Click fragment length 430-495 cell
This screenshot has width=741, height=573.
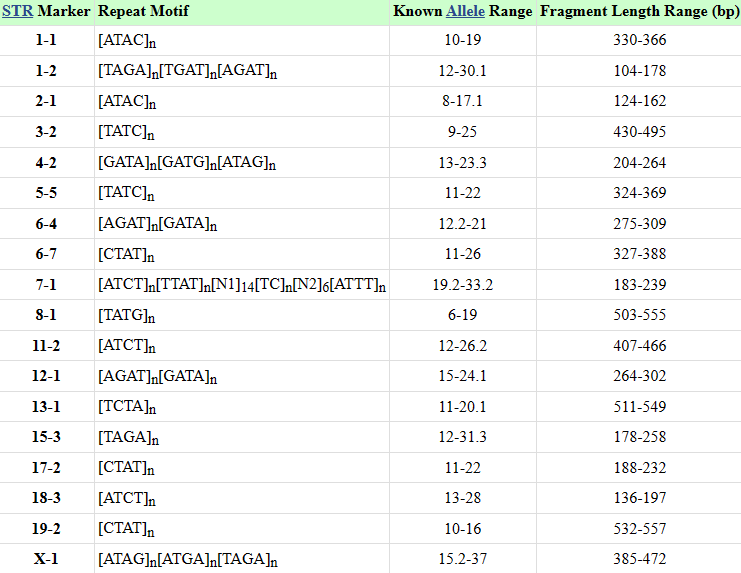click(x=639, y=132)
